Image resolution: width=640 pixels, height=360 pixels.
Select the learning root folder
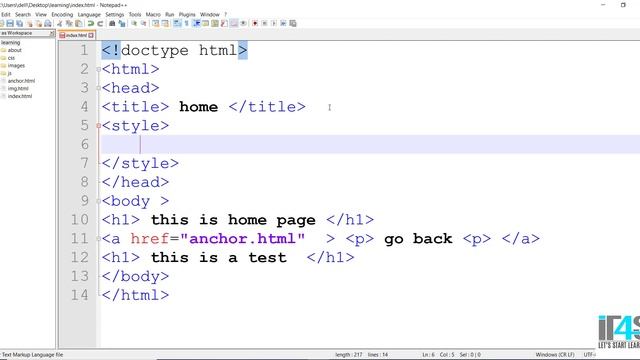[x=10, y=42]
